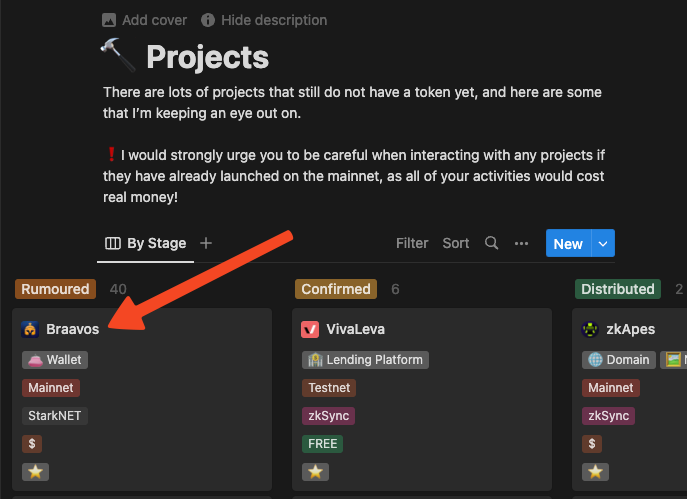Viewport: 687px width, 499px height.
Task: Click the blue New button
Action: tap(568, 243)
